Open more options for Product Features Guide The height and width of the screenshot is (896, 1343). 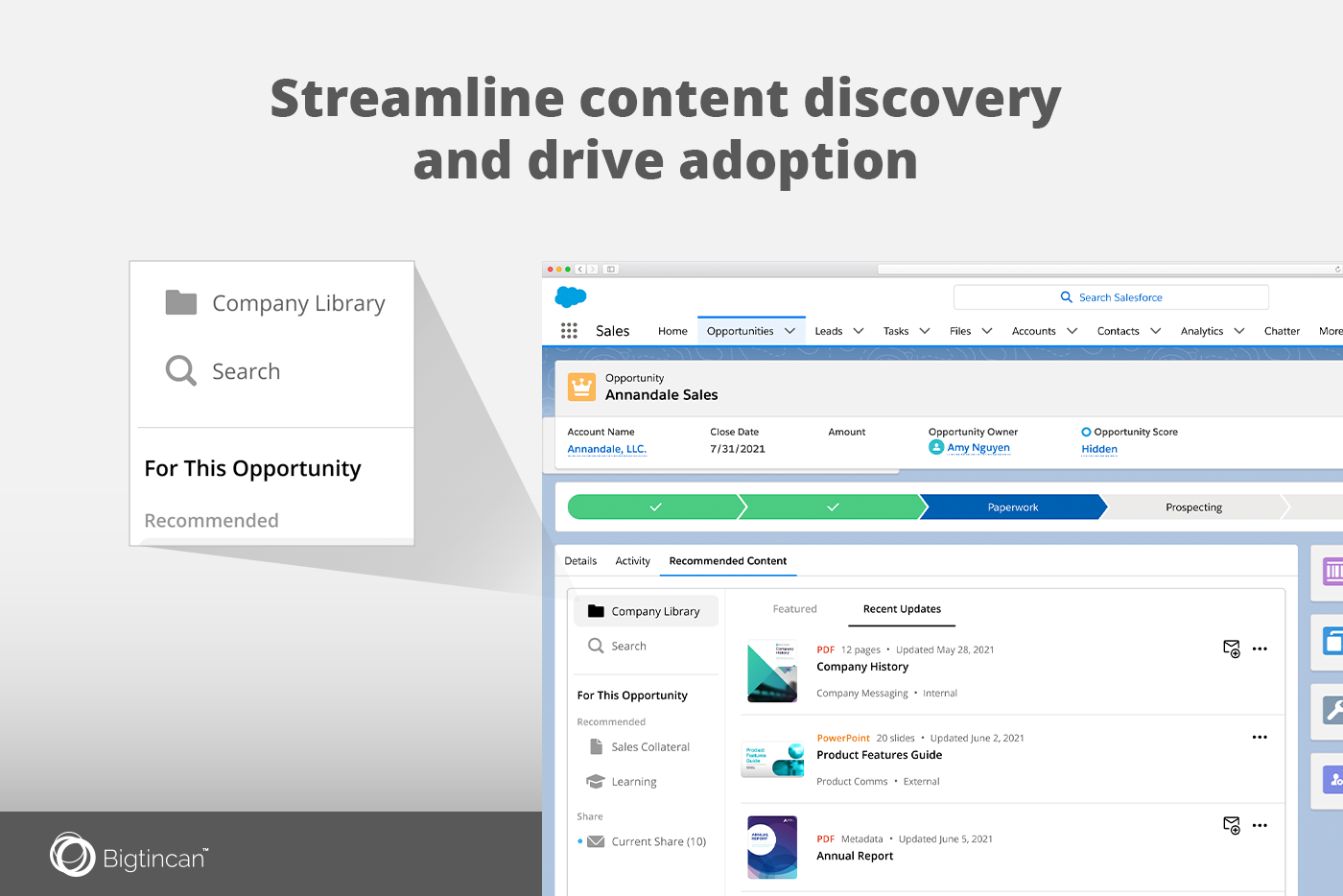[x=1260, y=738]
